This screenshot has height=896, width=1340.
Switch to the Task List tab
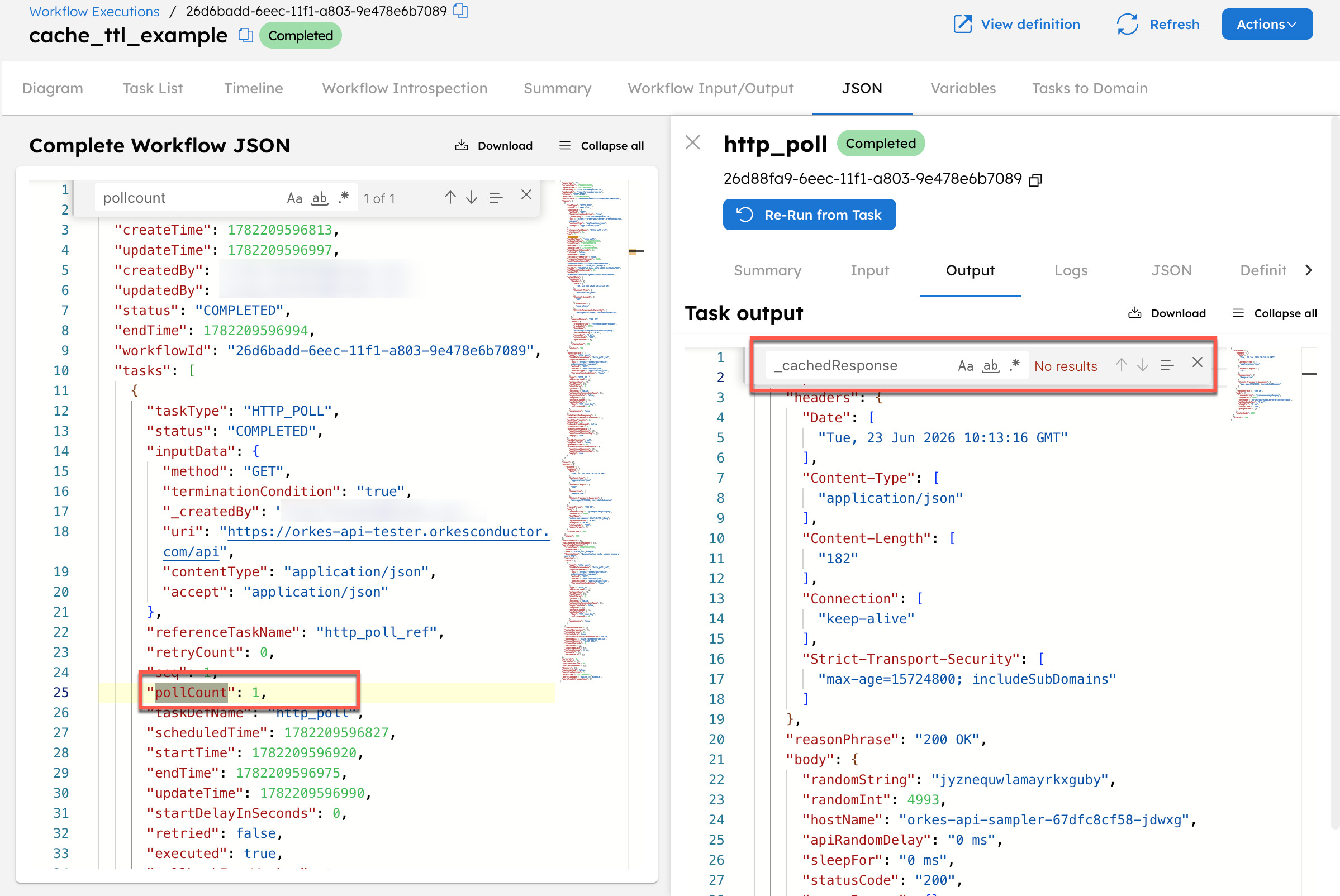[153, 88]
